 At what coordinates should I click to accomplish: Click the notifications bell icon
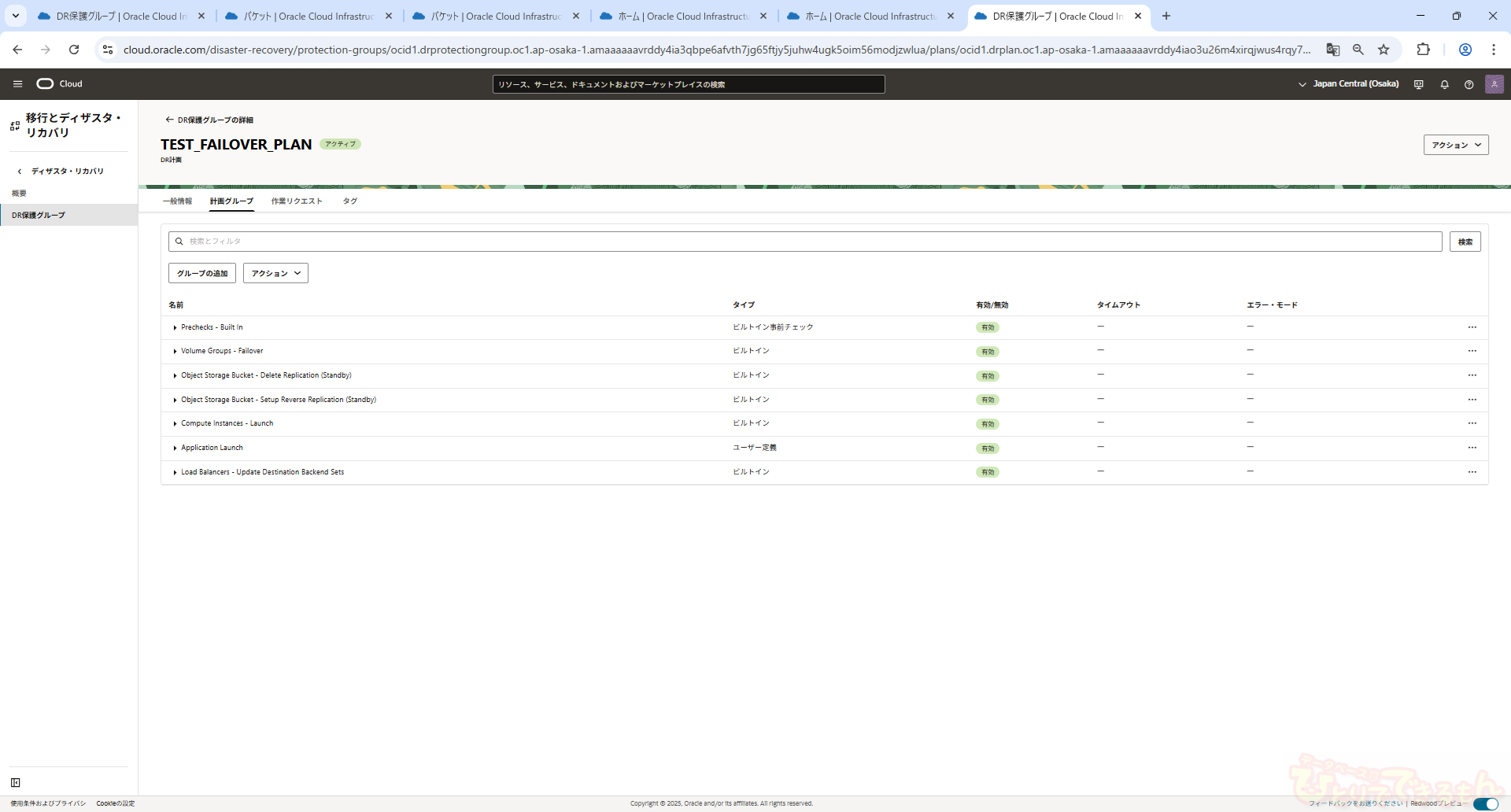[x=1444, y=84]
